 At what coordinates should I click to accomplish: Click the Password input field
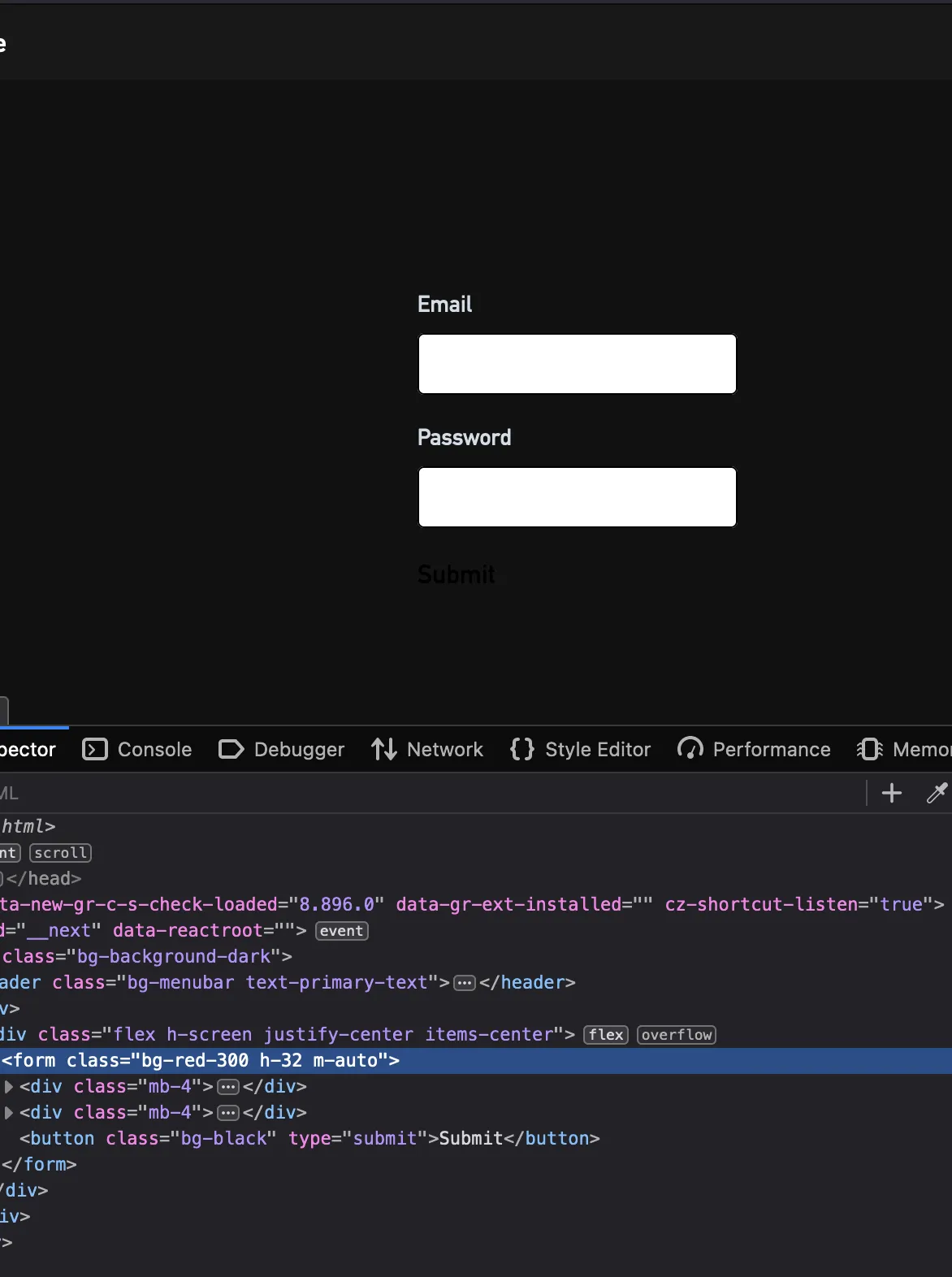[577, 497]
